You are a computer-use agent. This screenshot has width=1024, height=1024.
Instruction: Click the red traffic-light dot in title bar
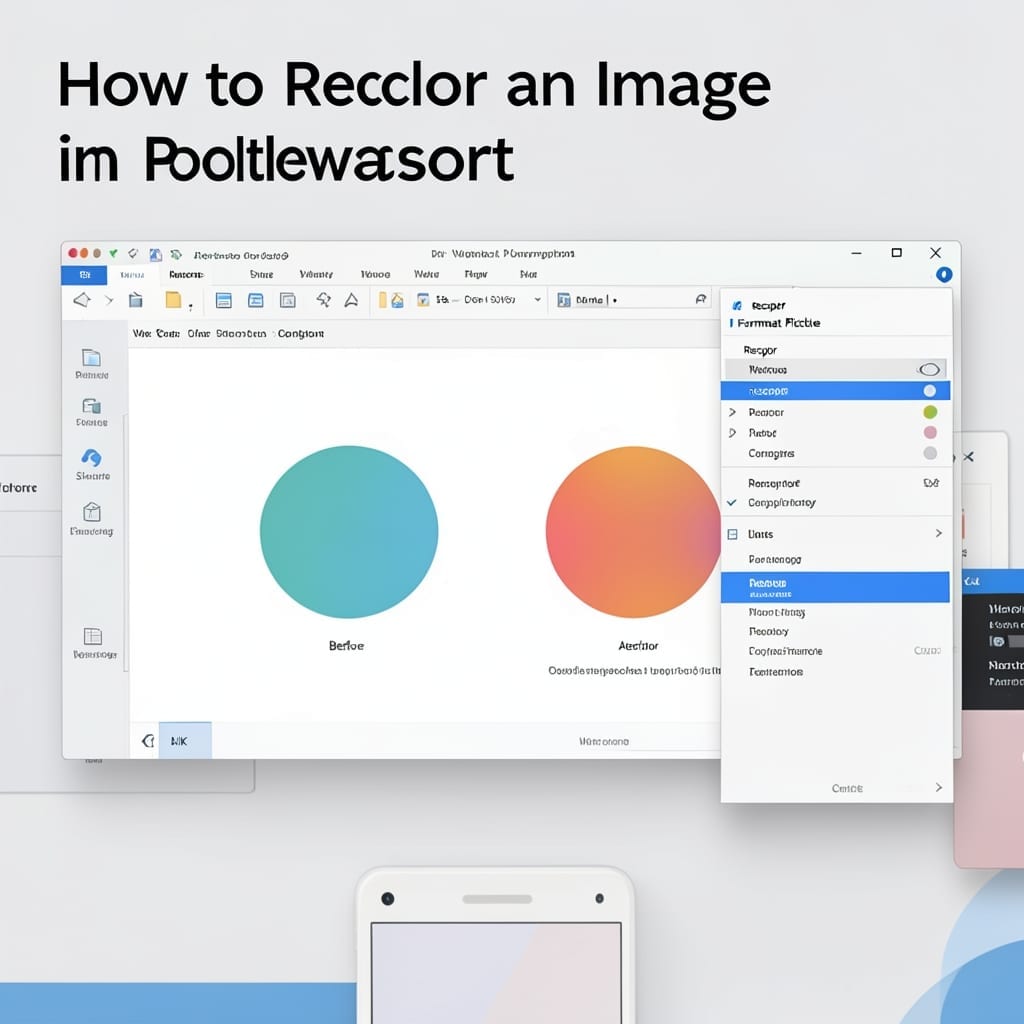click(x=72, y=253)
